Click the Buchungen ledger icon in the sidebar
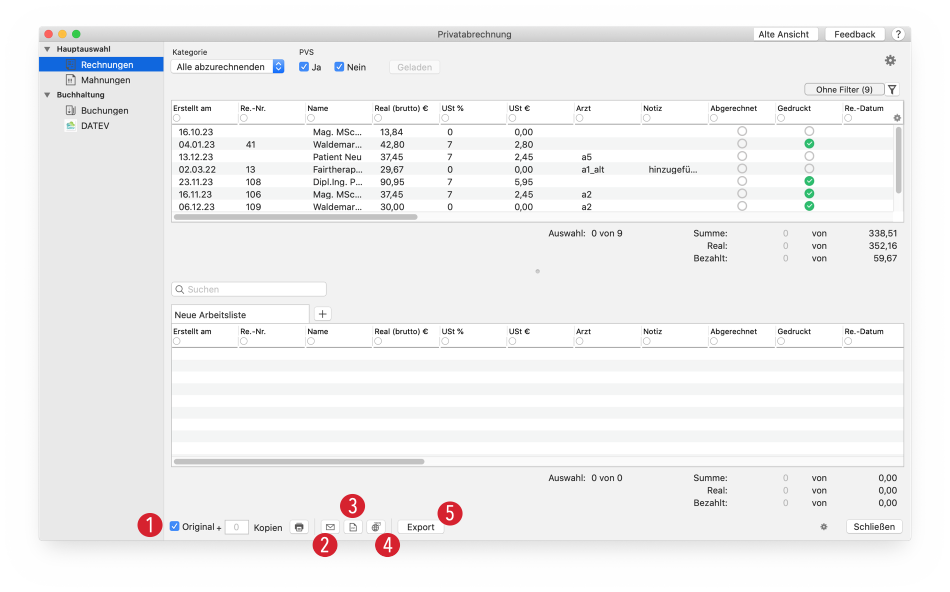Viewport: 950px width, 592px height. pyautogui.click(x=71, y=110)
